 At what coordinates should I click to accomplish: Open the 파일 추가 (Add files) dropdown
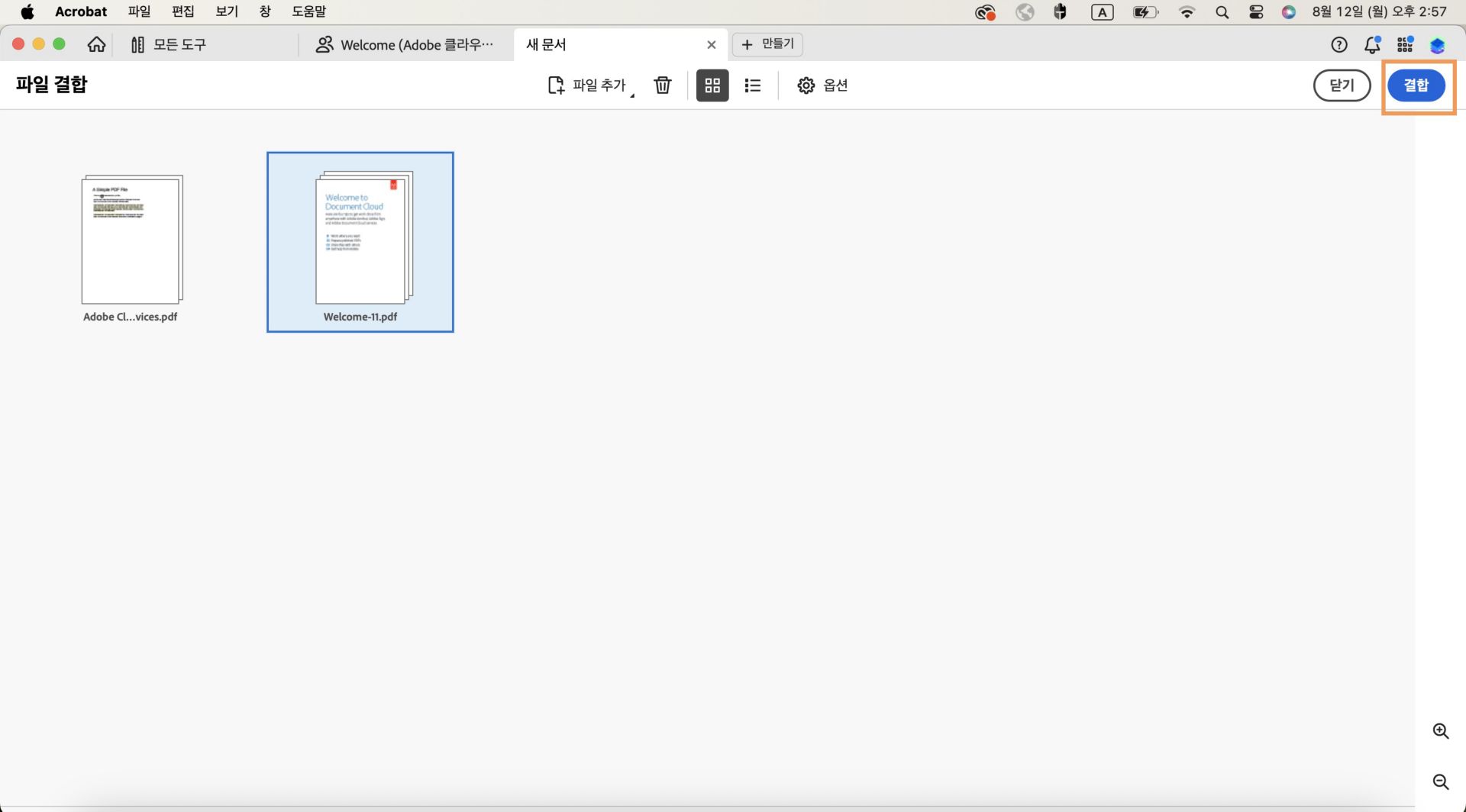tap(591, 85)
